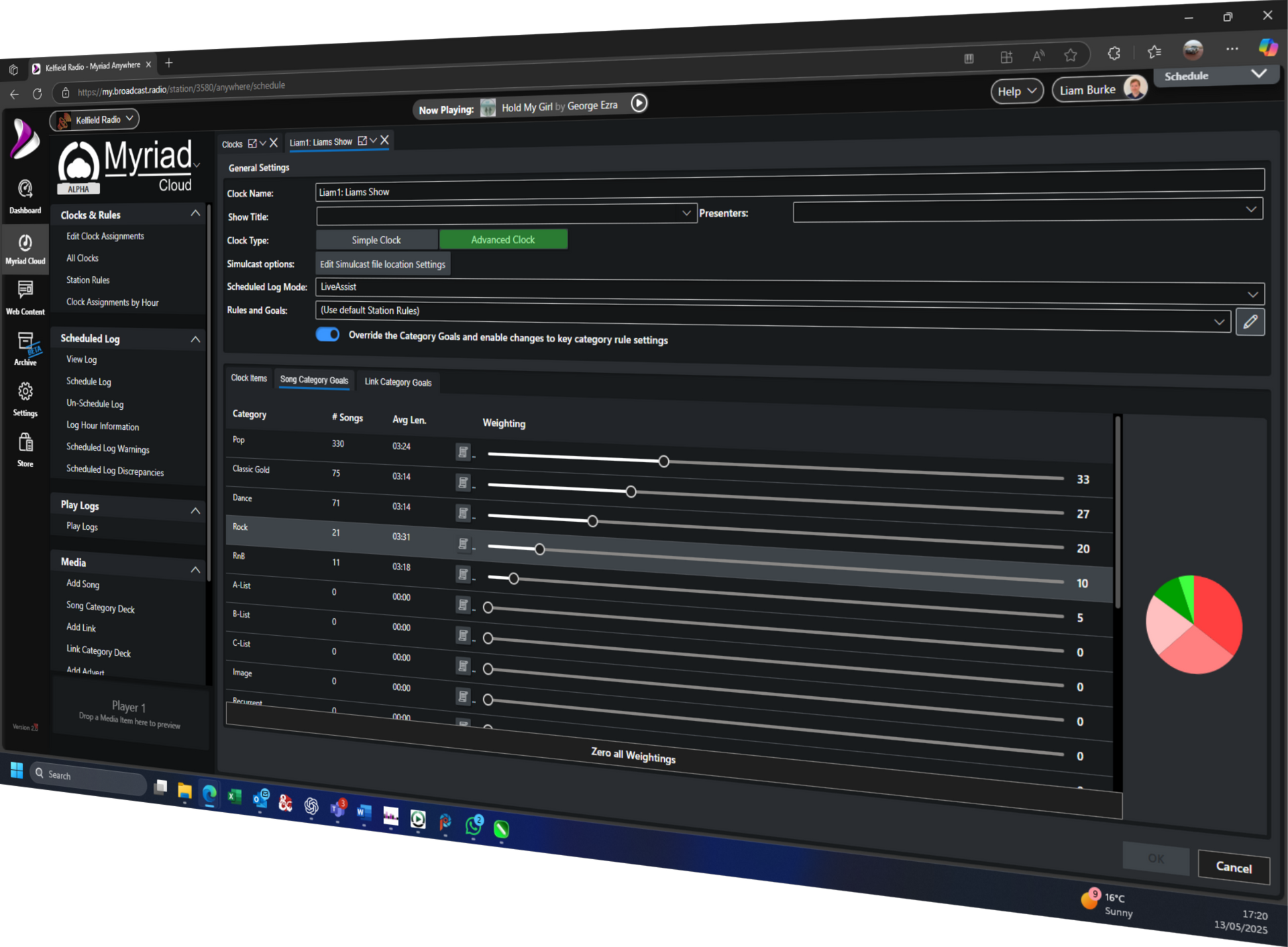Click Edit Simulcast file location Settings

pyautogui.click(x=382, y=264)
